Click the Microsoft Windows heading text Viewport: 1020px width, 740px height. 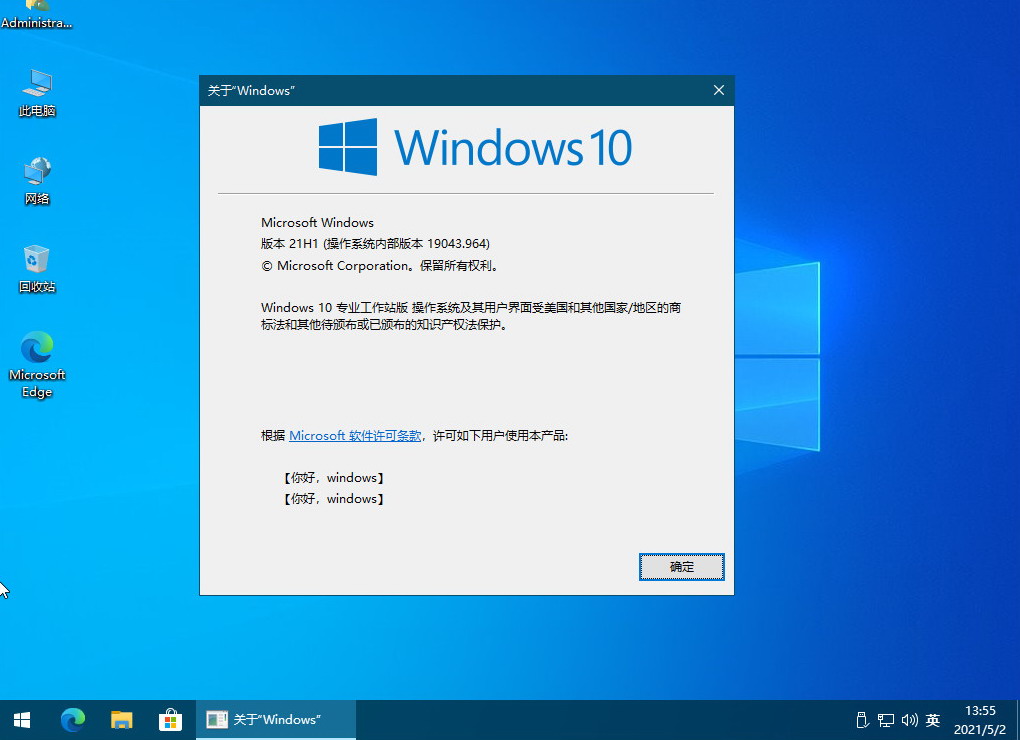[317, 222]
